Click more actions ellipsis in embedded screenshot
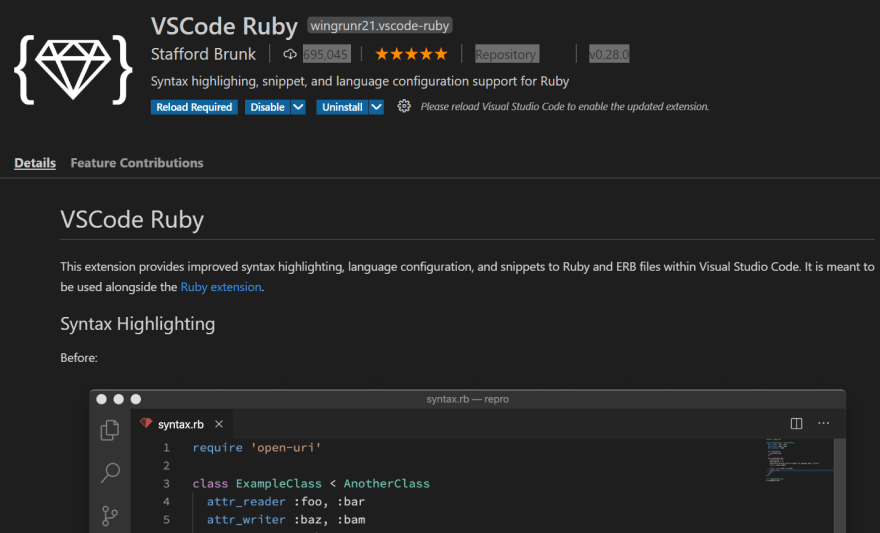880x533 pixels. click(x=823, y=423)
